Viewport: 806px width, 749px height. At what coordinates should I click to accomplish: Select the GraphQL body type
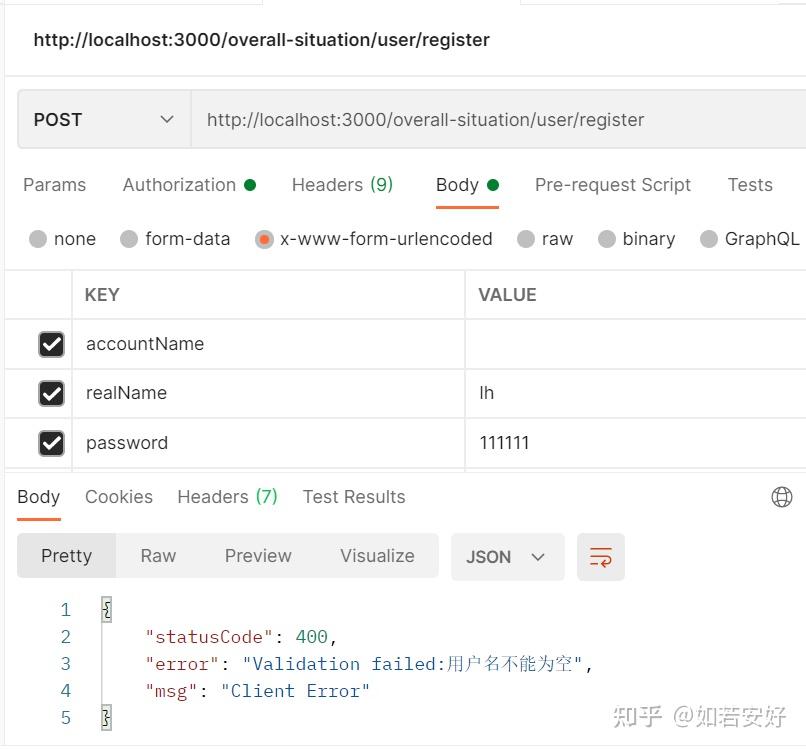749,239
